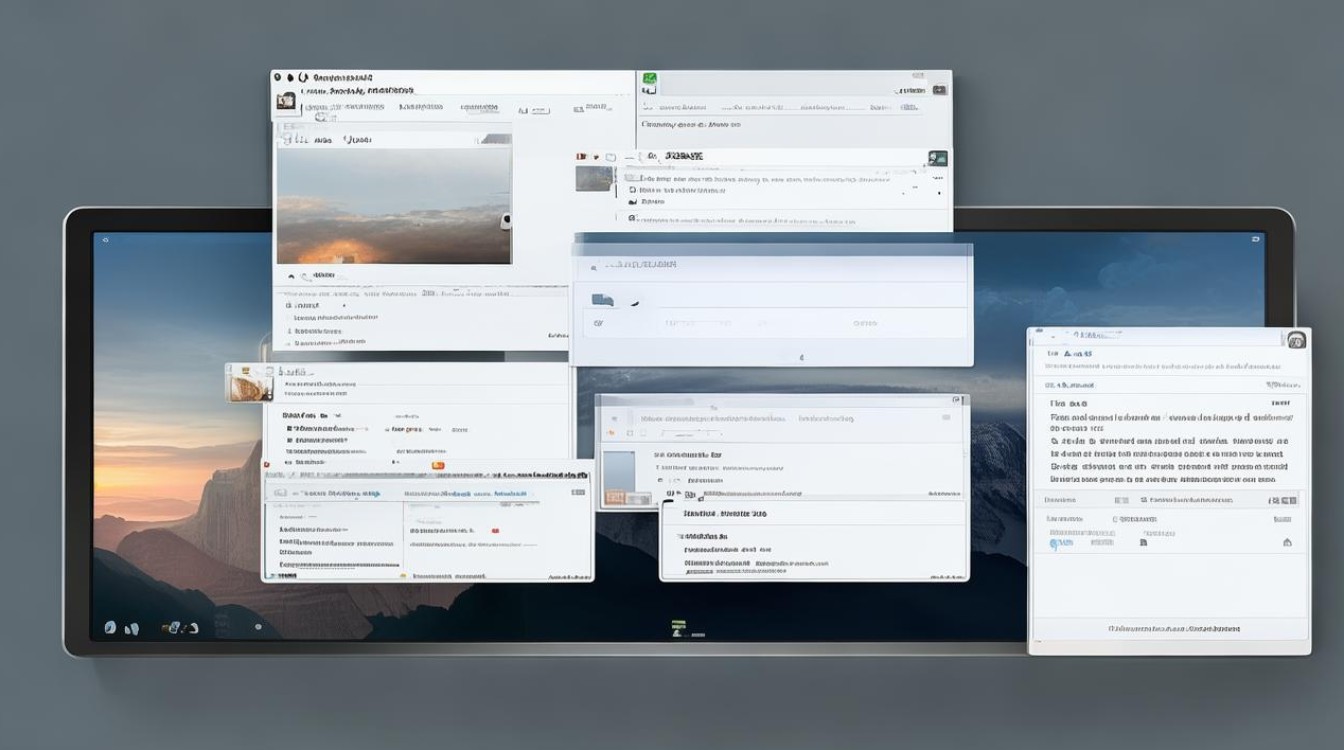This screenshot has height=750, width=1344.
Task: Click the magnifier search icon in translucent dialog
Action: pos(594,267)
